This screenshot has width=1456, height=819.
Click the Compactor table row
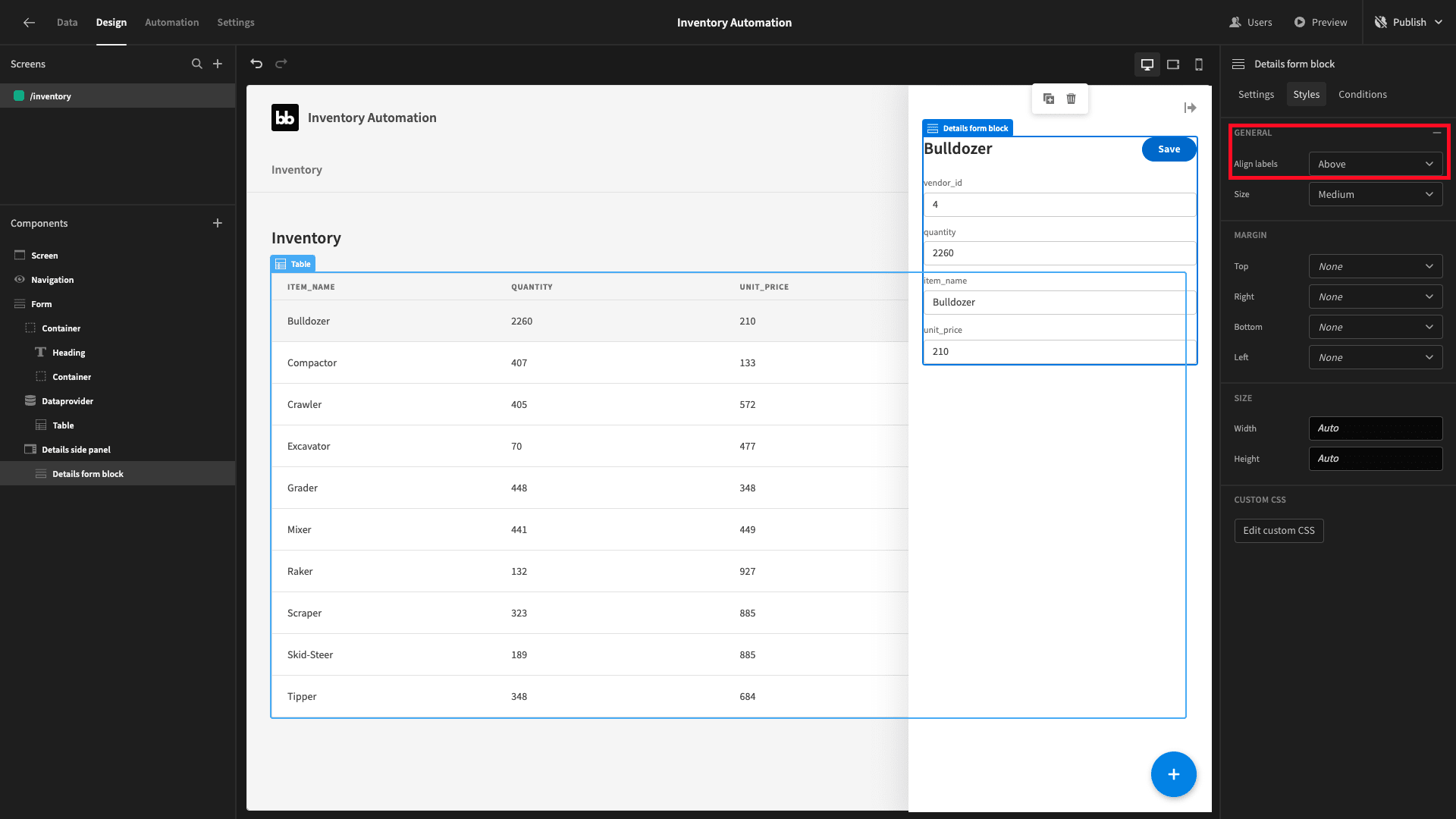tap(590, 362)
